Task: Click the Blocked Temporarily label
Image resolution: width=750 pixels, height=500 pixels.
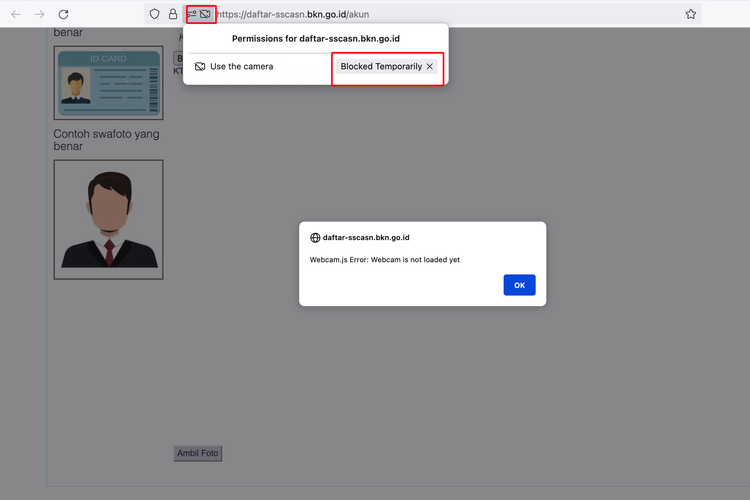Action: [x=381, y=66]
